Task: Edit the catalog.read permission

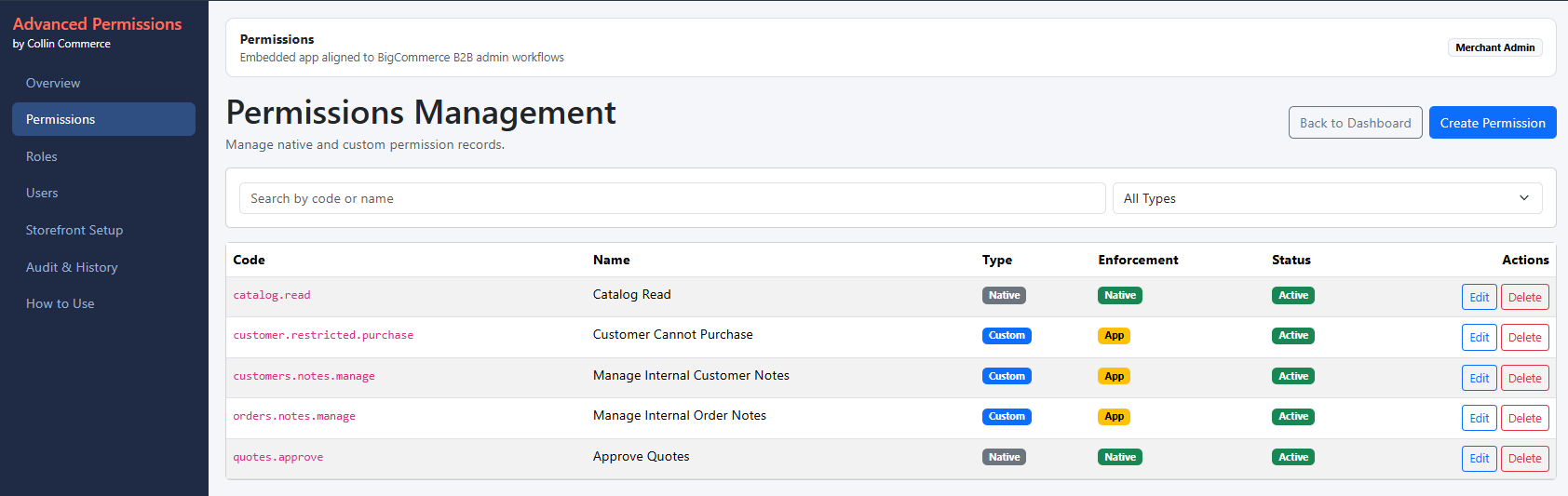Action: [x=1479, y=297]
